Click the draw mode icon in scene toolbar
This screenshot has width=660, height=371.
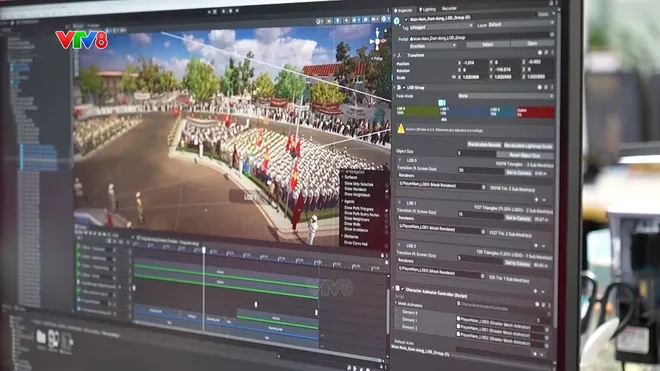click(320, 21)
